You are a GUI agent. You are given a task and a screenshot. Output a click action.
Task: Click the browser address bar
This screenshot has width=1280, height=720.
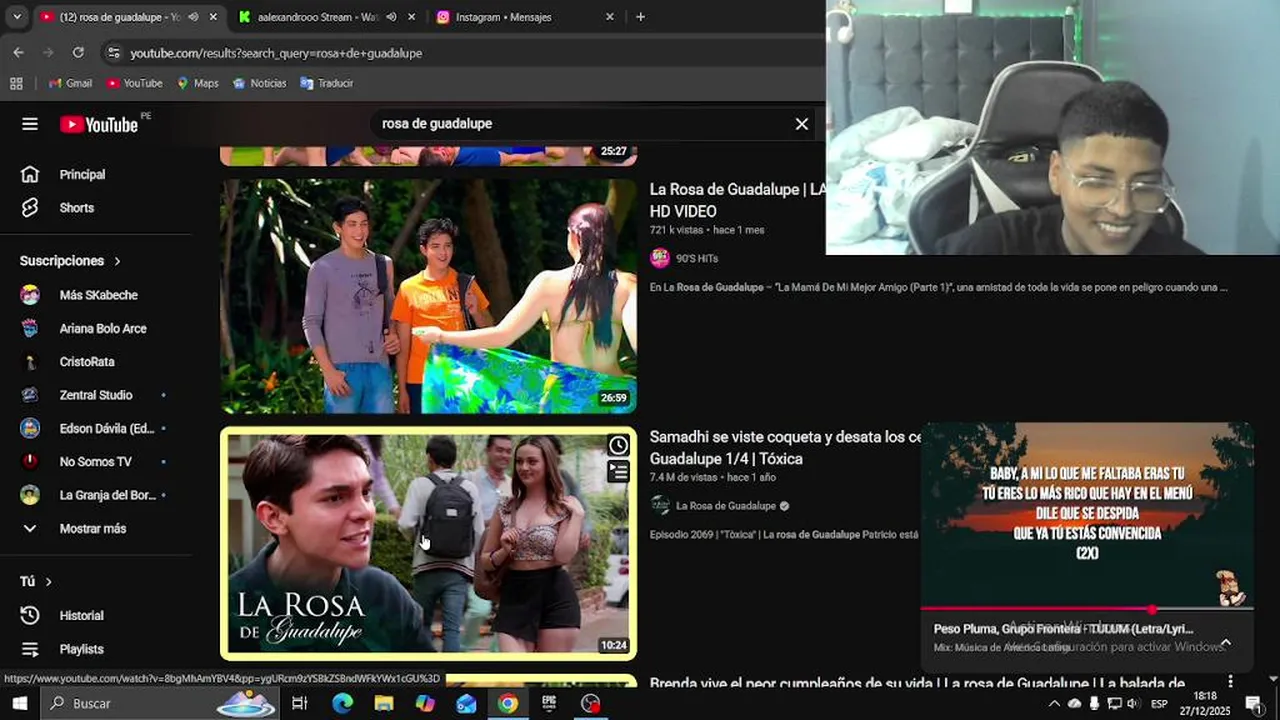(465, 53)
